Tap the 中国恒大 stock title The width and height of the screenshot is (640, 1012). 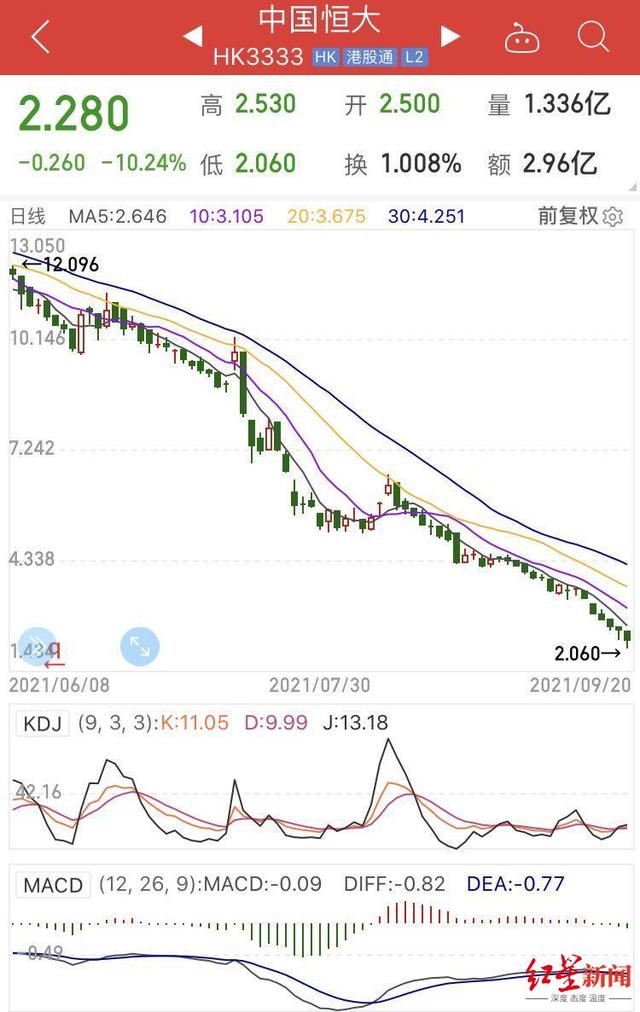[319, 21]
